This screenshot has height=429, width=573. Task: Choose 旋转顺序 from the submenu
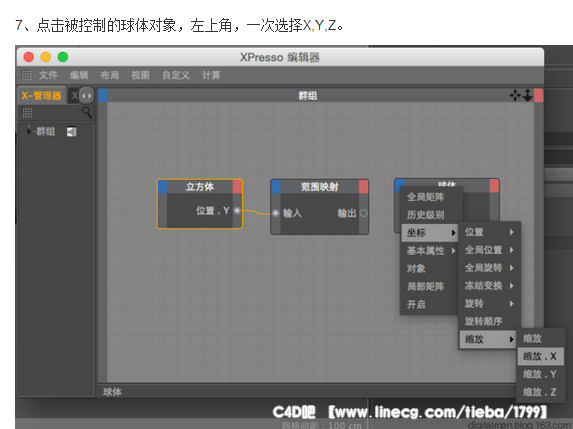click(x=490, y=322)
